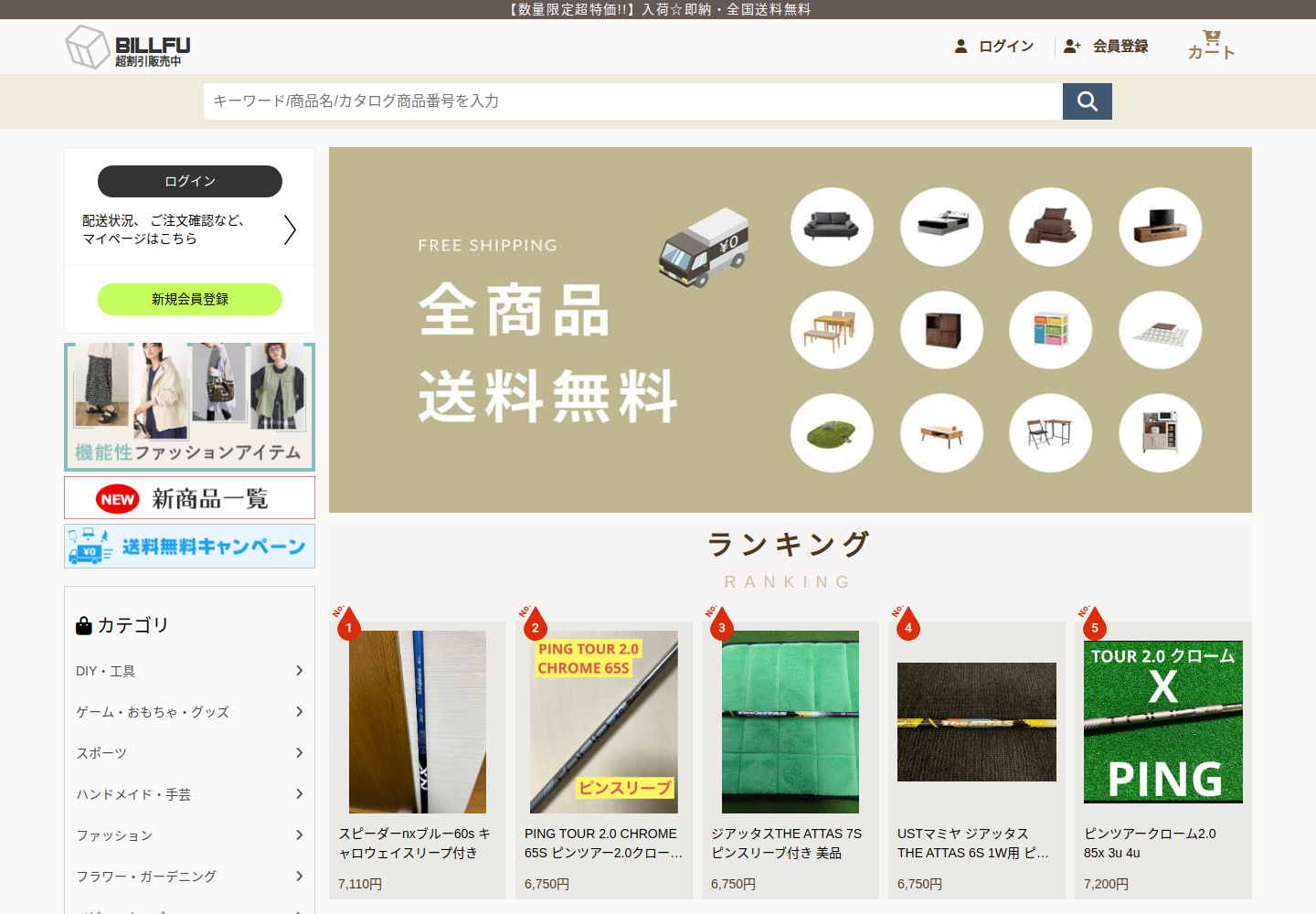Select the dining table set circle icon
This screenshot has height=914, width=1316.
(832, 330)
